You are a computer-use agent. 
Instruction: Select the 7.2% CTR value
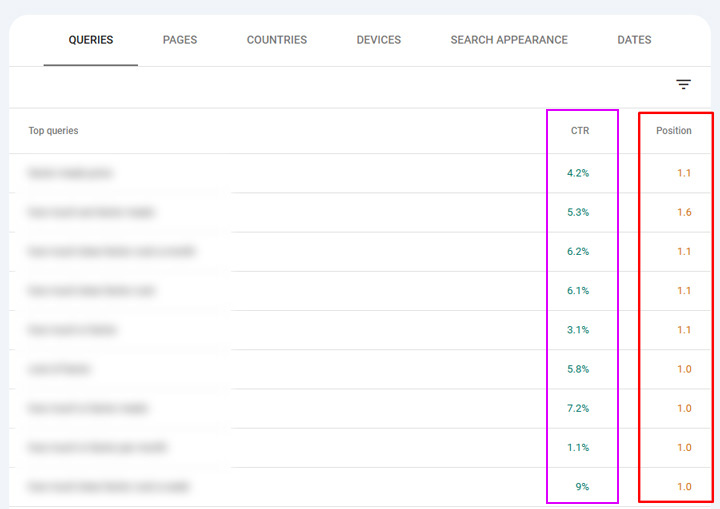[x=578, y=408]
